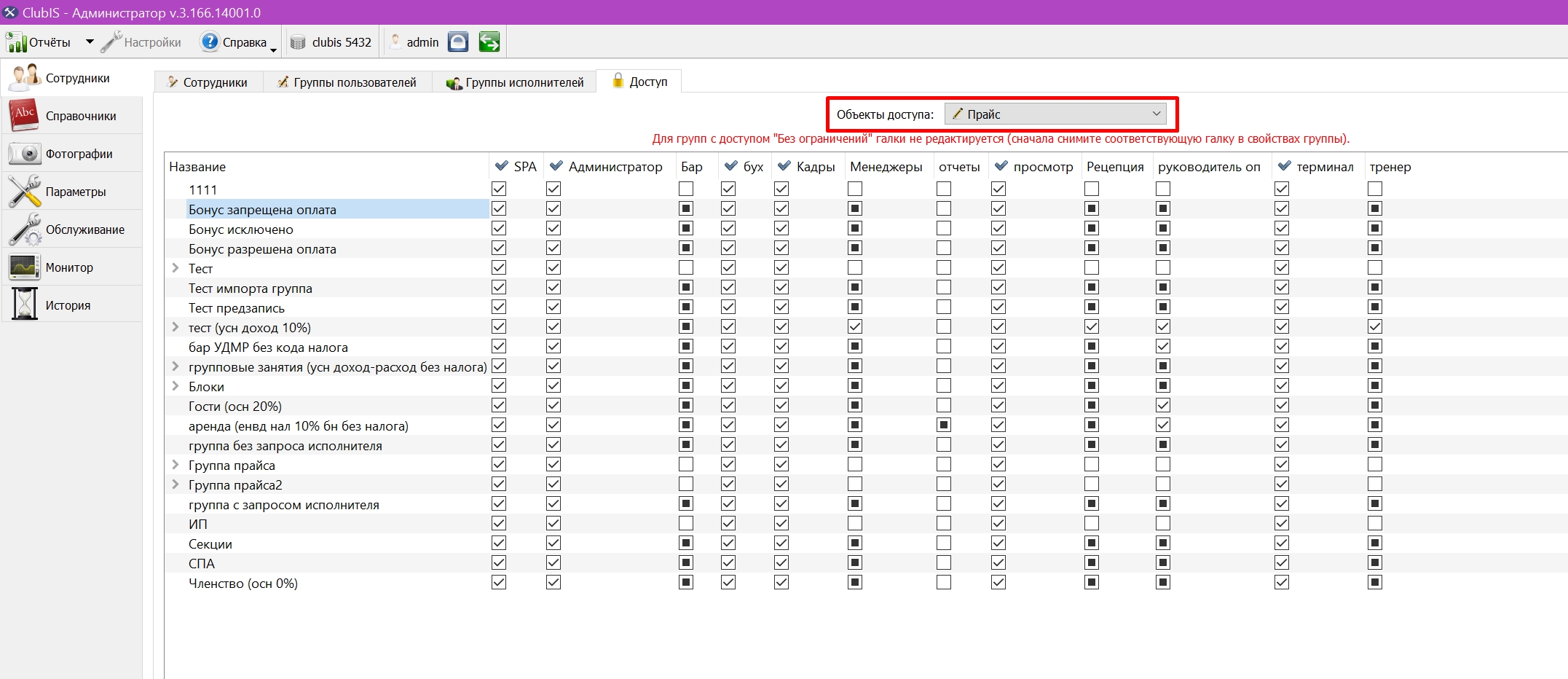Open История hourglass section
The height and width of the screenshot is (679, 1568).
coord(71,305)
